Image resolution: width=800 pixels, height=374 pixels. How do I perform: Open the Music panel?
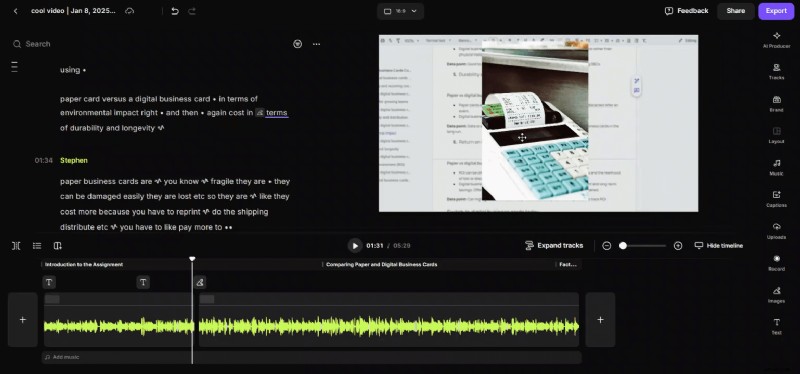(777, 167)
